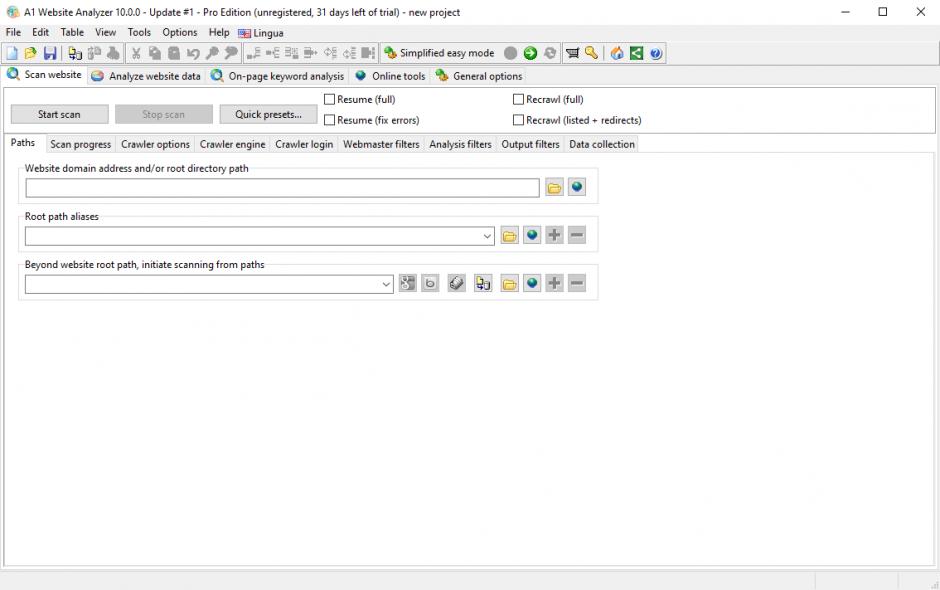Check the Recrawl (full) option
This screenshot has height=590, width=940.
click(x=519, y=100)
